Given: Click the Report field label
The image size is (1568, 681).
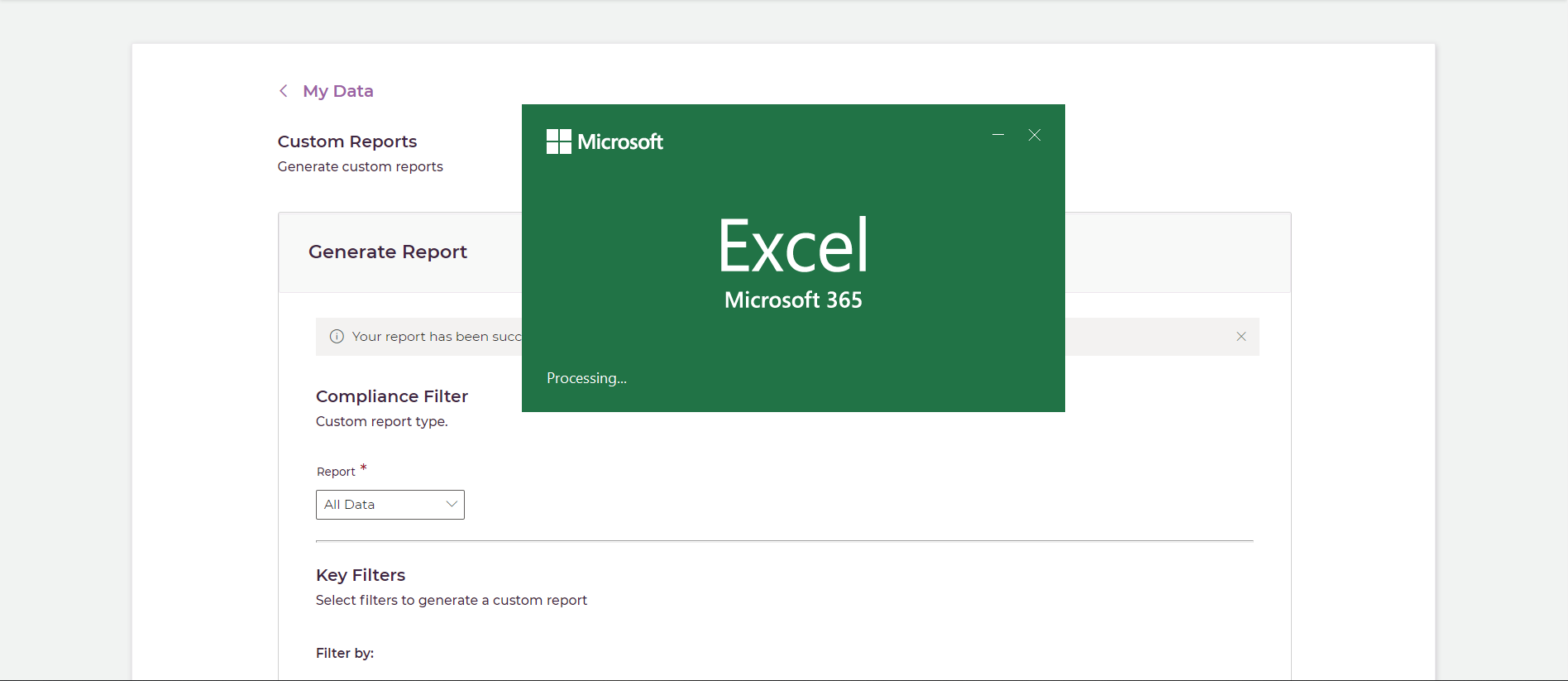Looking at the screenshot, I should [336, 472].
